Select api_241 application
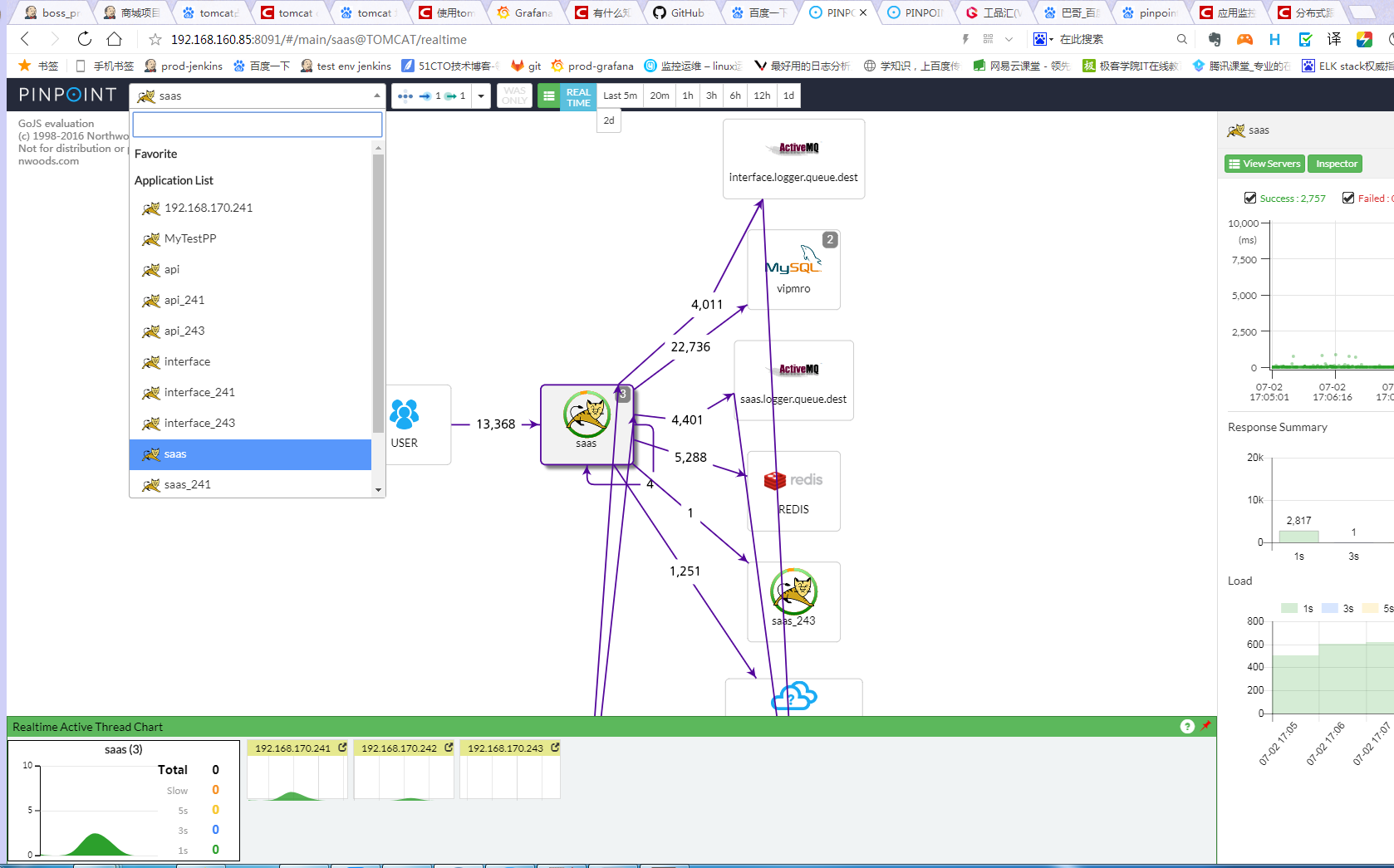Screen dimensions: 1394x868 pyautogui.click(x=251, y=300)
